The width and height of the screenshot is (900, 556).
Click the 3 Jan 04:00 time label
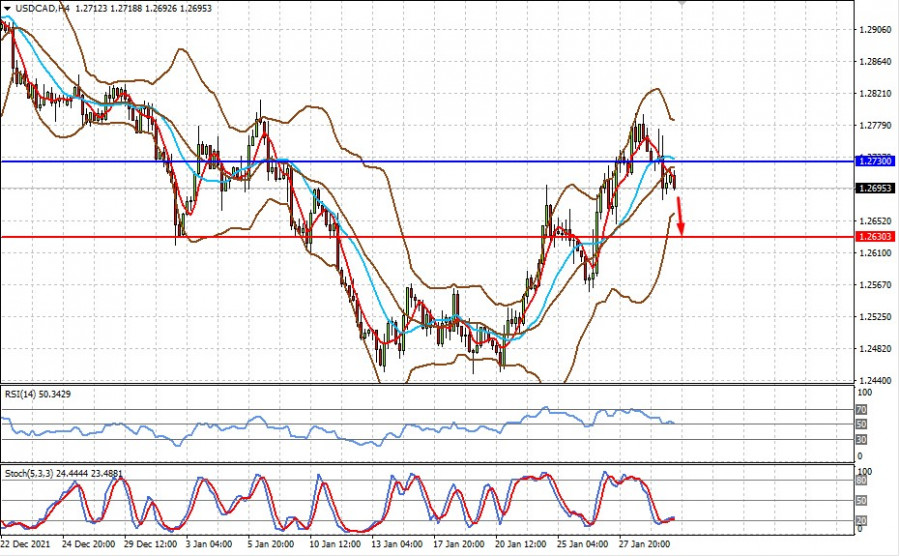pyautogui.click(x=209, y=544)
